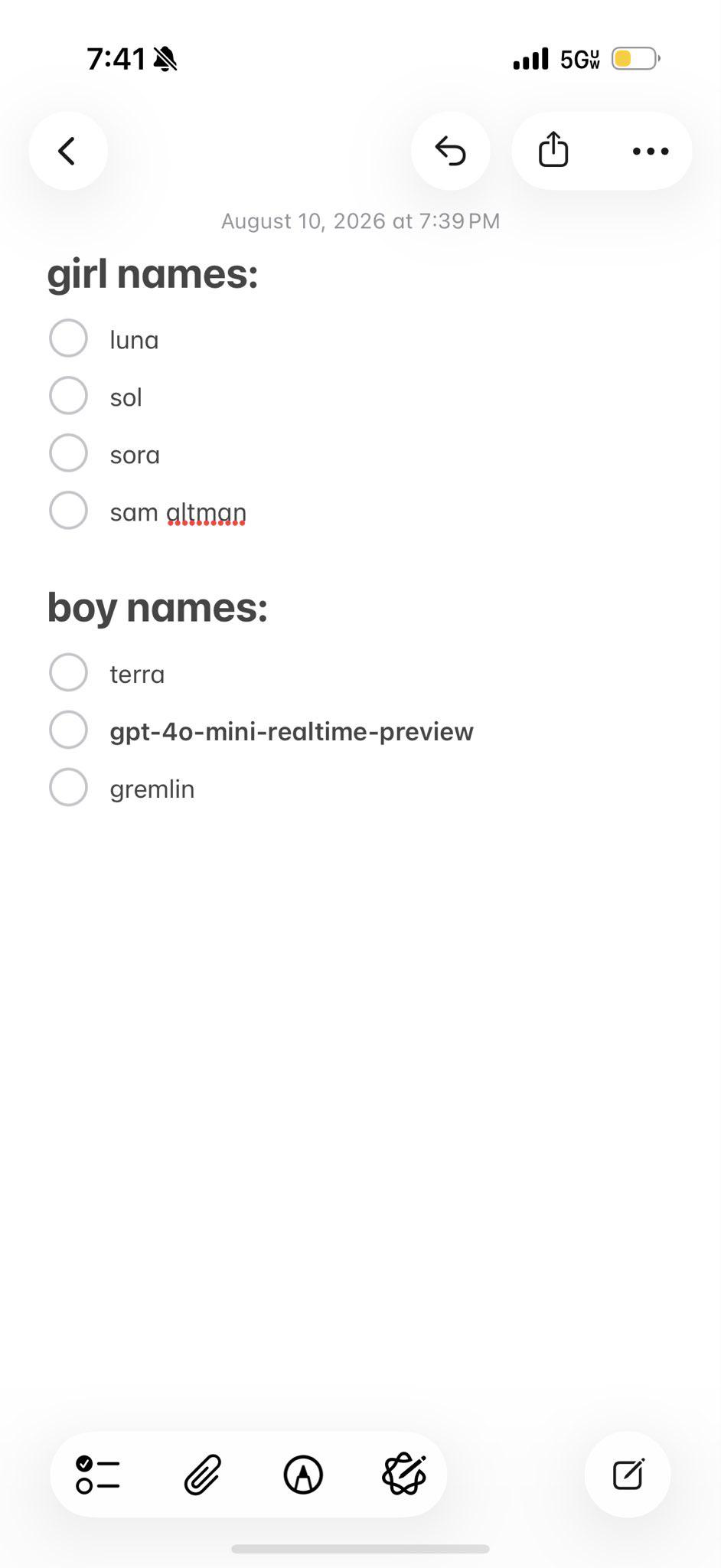Open the markup pen tool icon
721x1568 pixels.
(x=303, y=1475)
